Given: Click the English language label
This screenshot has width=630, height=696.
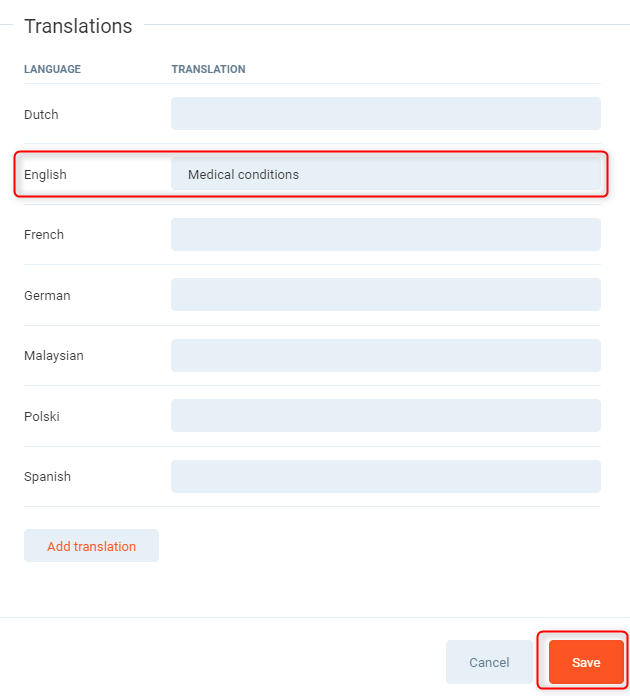Looking at the screenshot, I should click(x=45, y=174).
